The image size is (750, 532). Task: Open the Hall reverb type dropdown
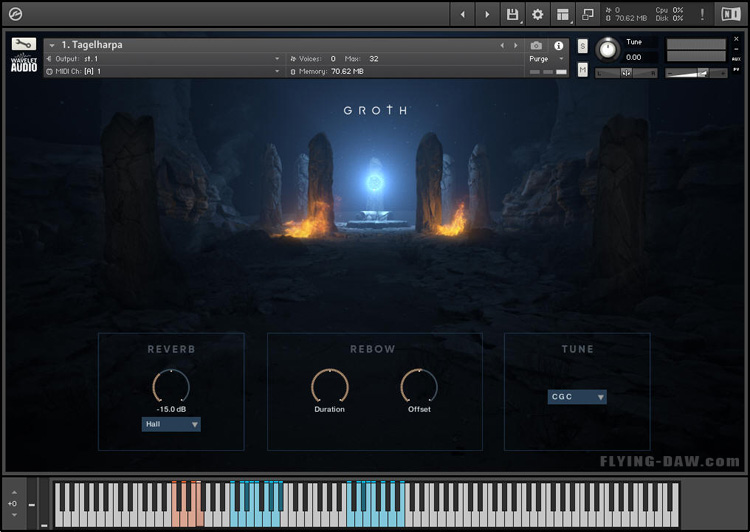(x=171, y=424)
